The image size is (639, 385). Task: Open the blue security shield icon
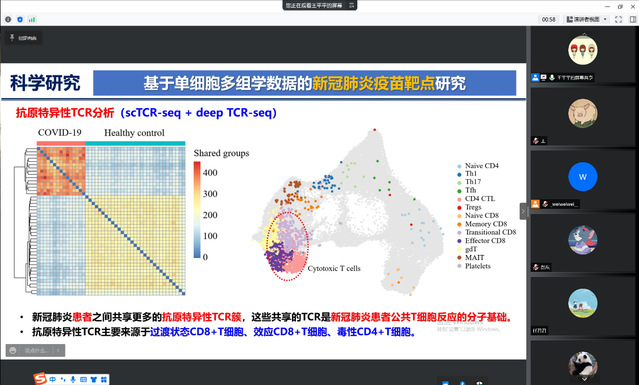tap(20, 20)
